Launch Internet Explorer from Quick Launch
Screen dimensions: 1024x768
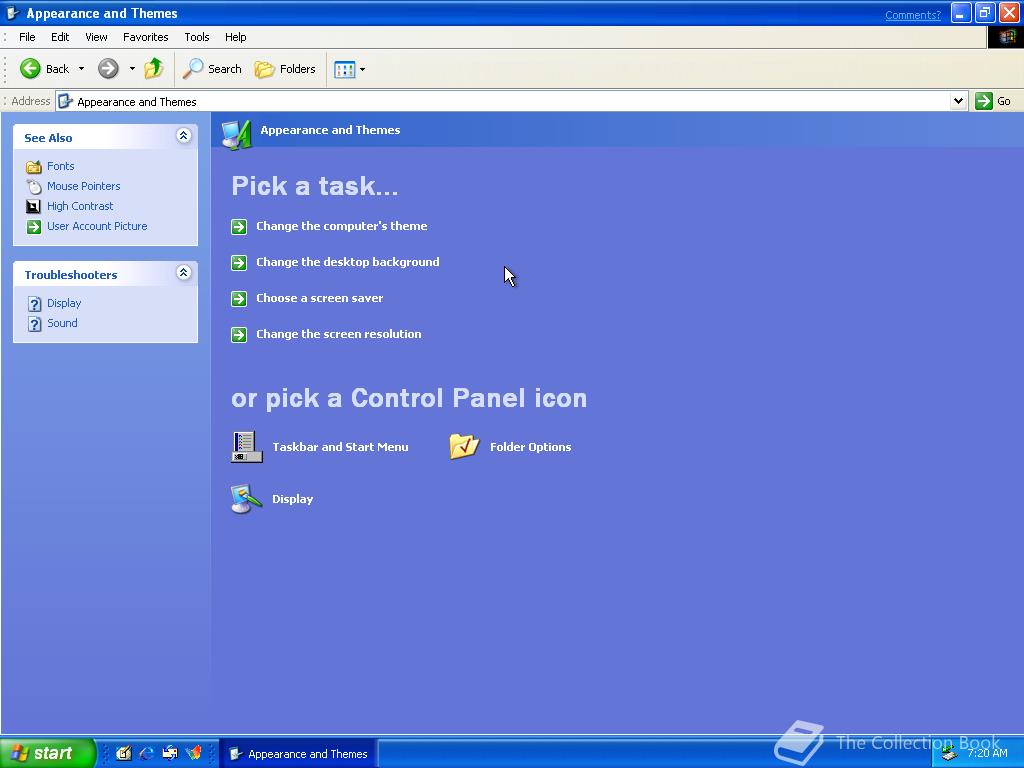coord(146,753)
